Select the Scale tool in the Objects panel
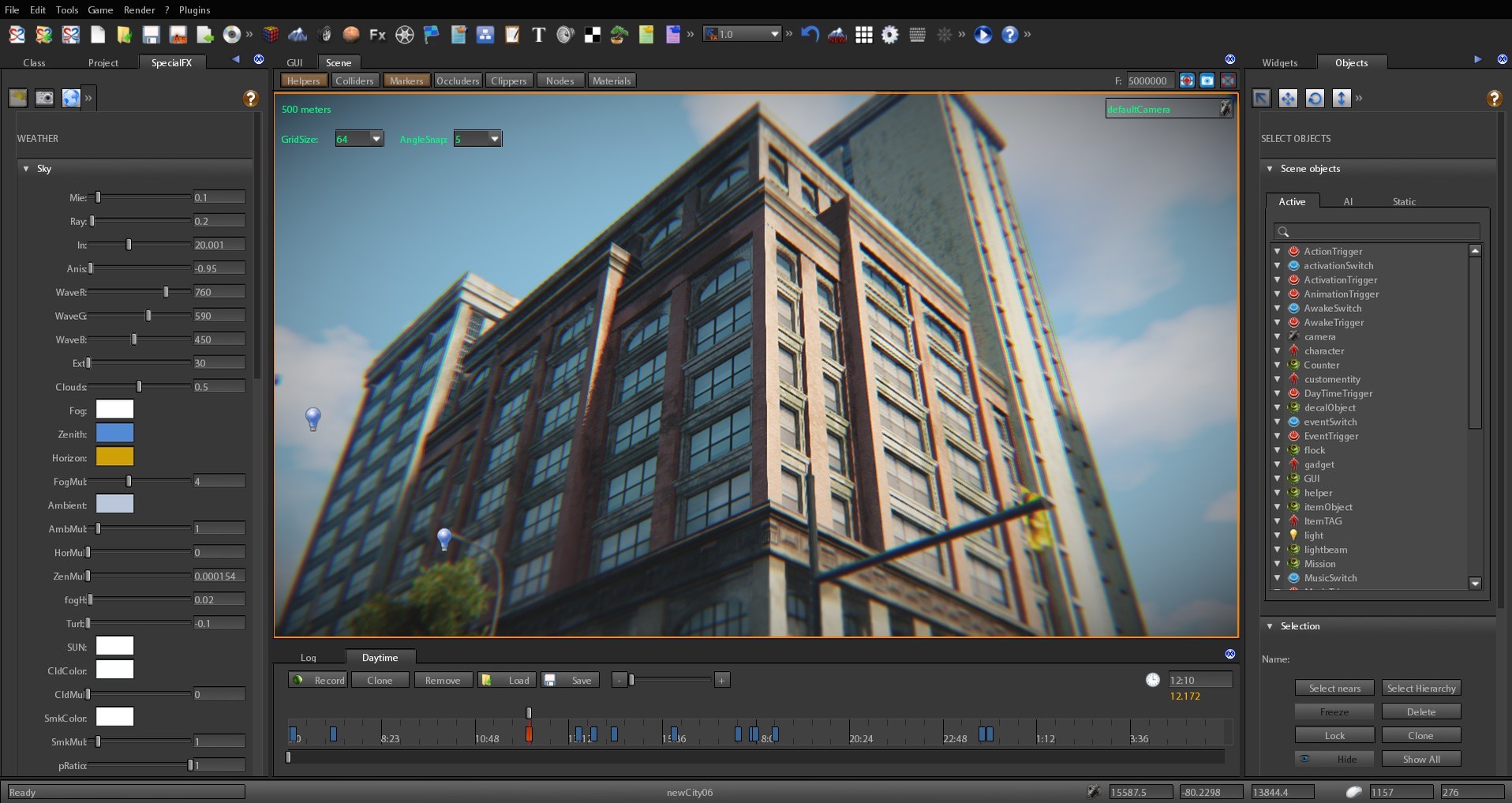1512x803 pixels. [1341, 98]
